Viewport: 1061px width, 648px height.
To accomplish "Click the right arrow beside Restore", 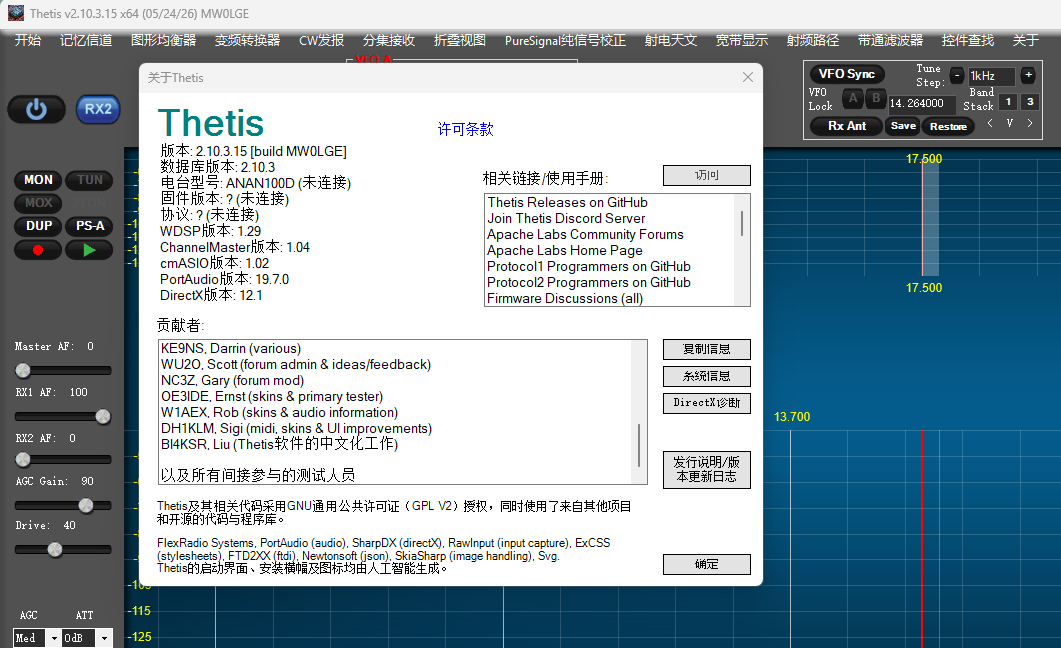I will [x=1030, y=123].
